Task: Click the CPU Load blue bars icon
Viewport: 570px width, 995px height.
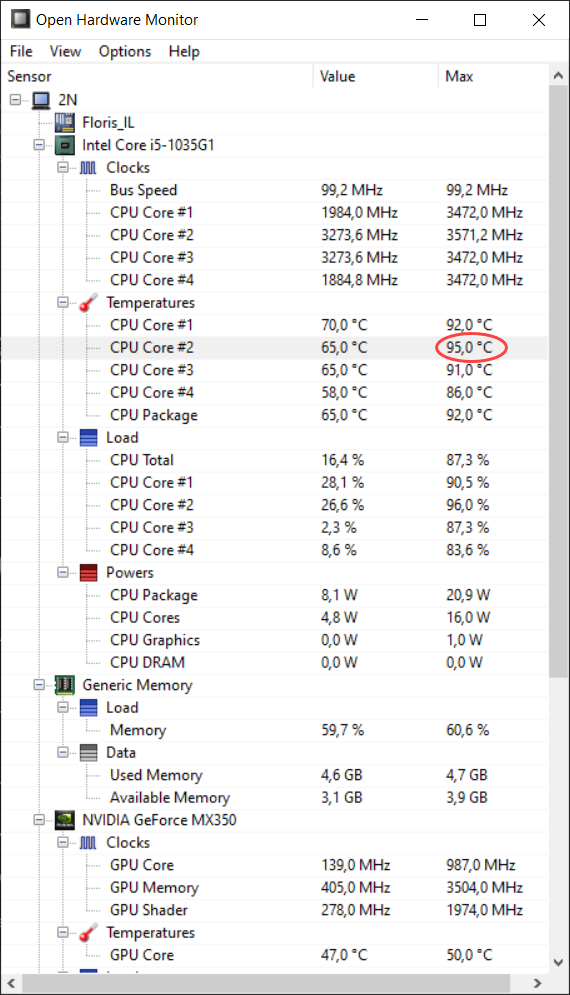Action: pos(88,438)
